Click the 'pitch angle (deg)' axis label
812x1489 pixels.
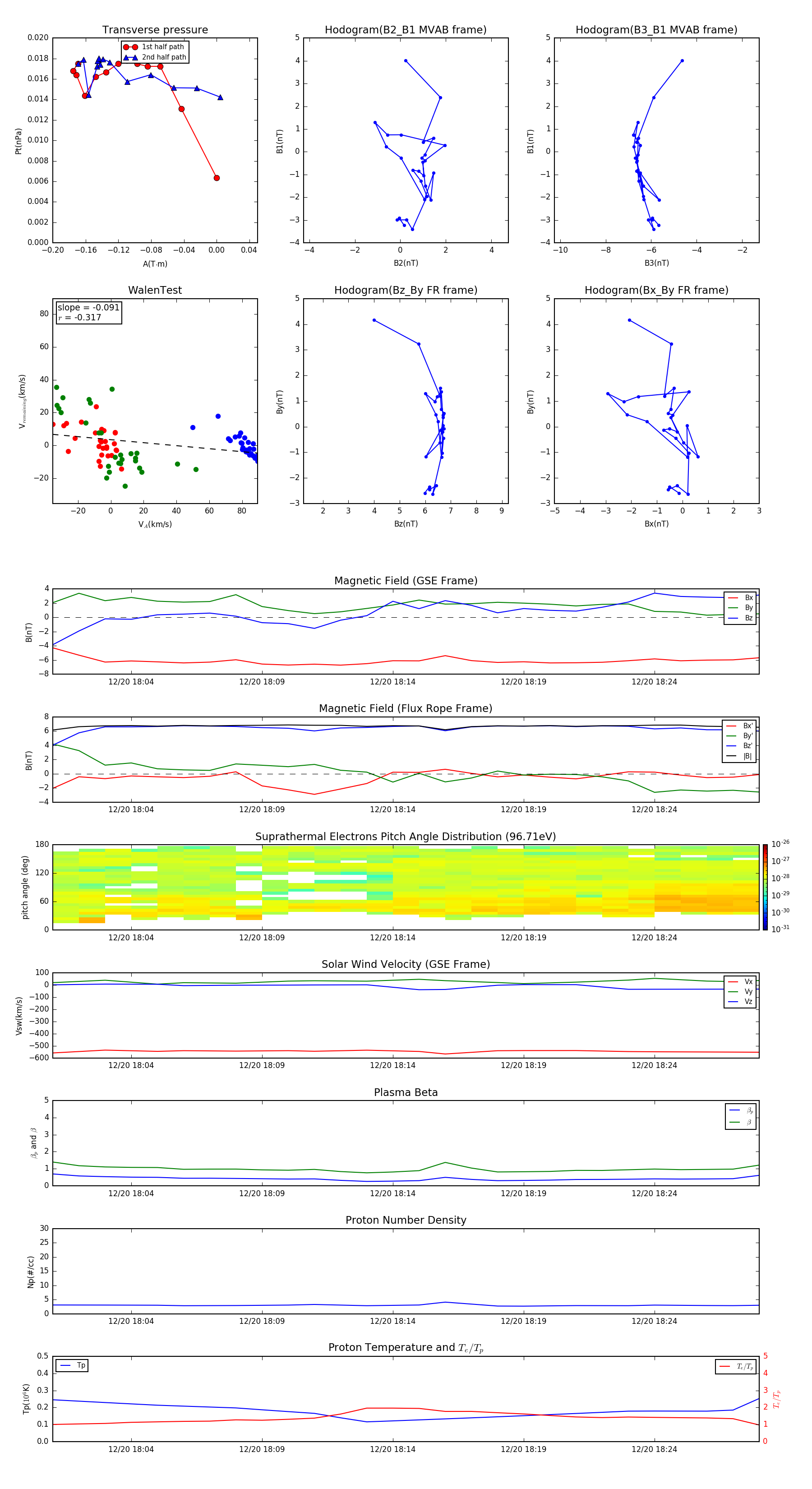point(25,887)
